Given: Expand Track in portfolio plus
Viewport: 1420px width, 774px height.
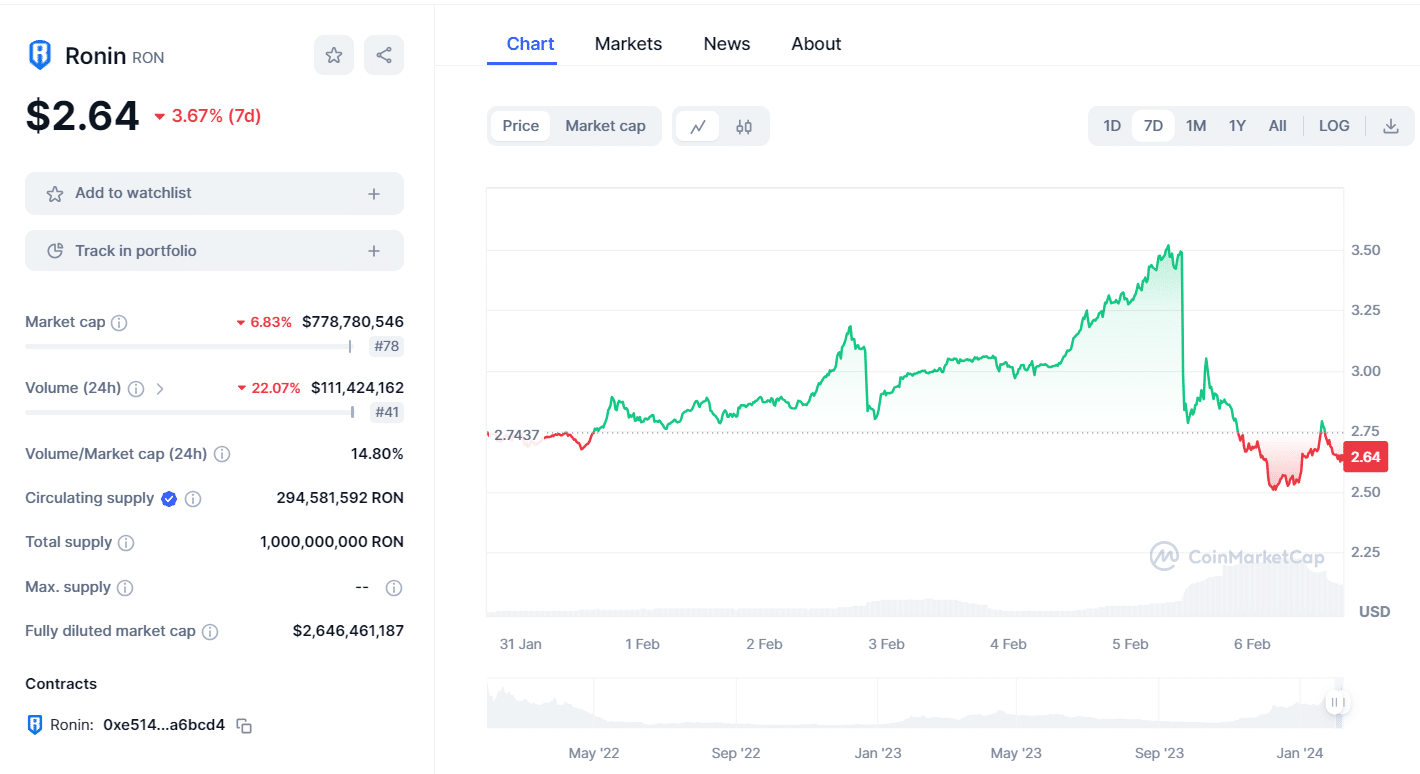Looking at the screenshot, I should click(374, 251).
